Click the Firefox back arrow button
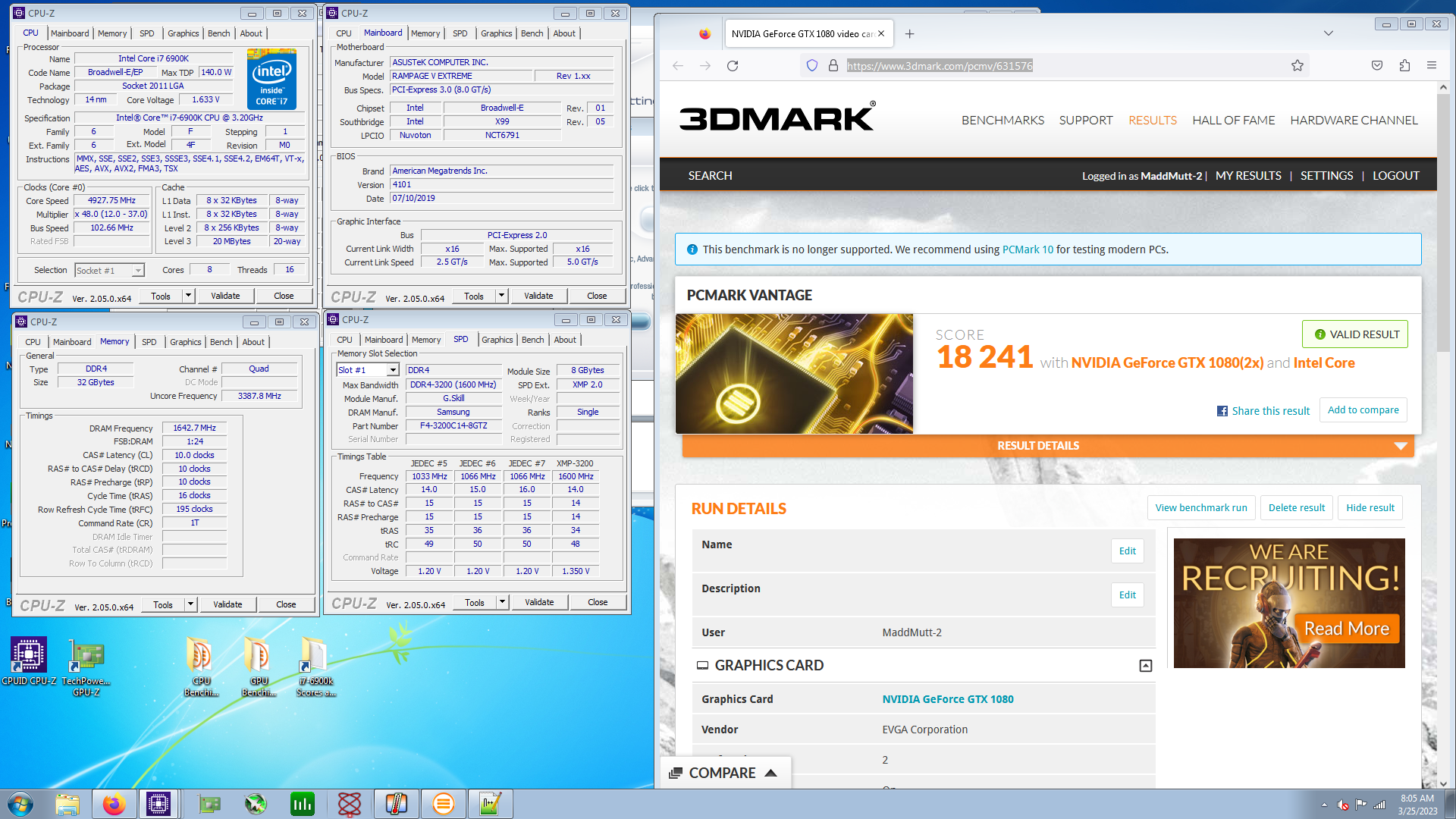The image size is (1456, 819). pos(678,66)
